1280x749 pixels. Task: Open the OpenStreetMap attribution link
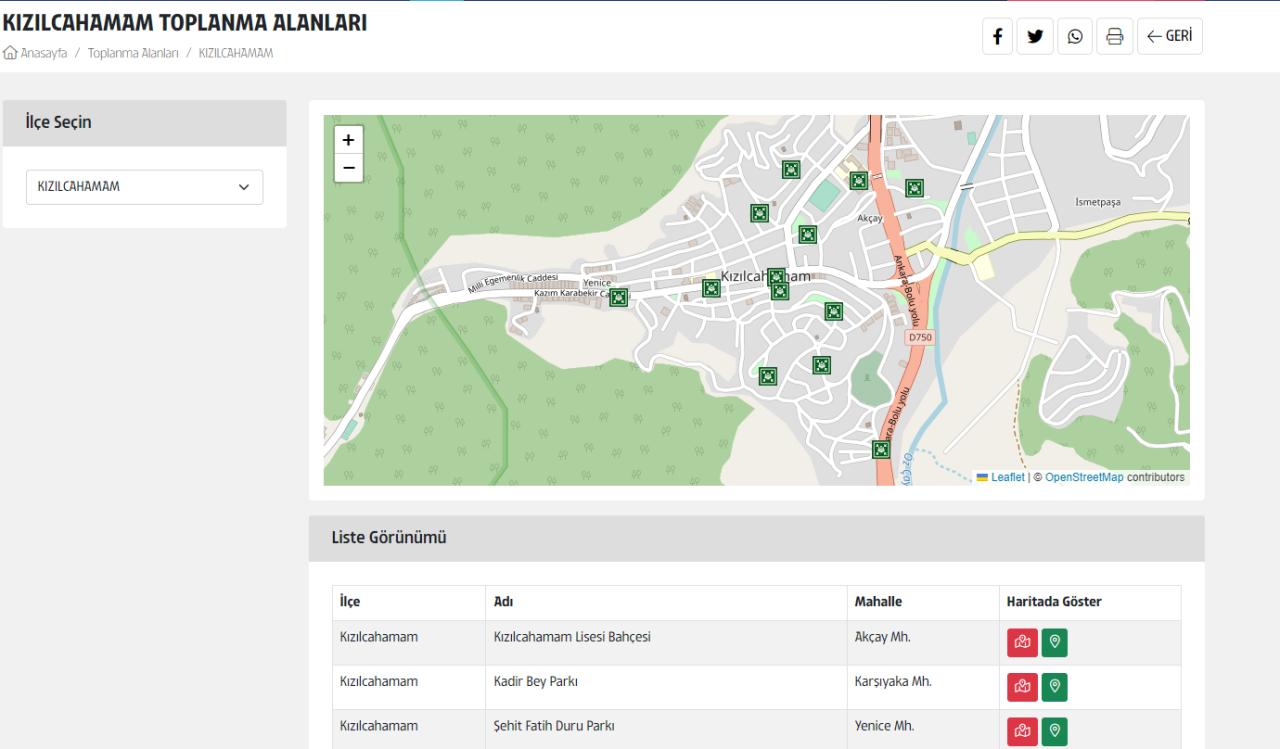pos(1084,477)
